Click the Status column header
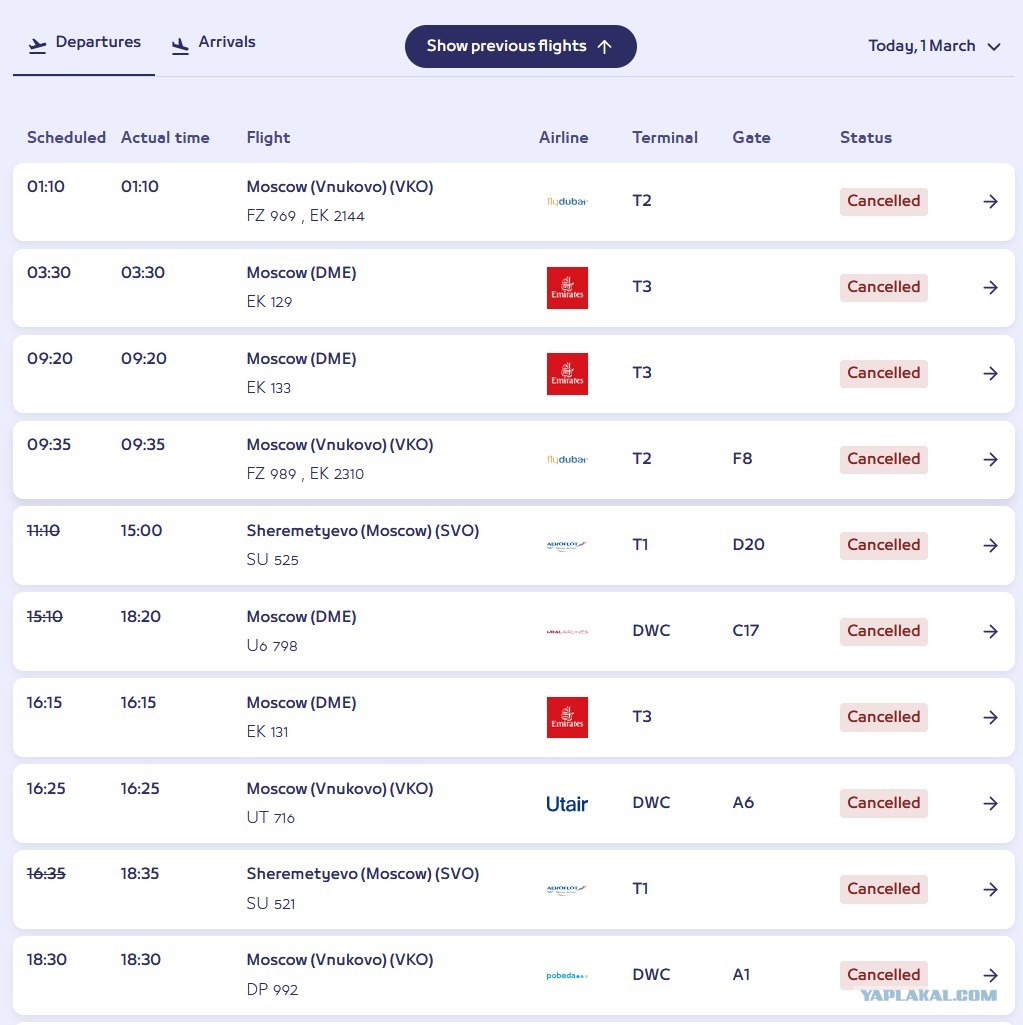 point(865,137)
